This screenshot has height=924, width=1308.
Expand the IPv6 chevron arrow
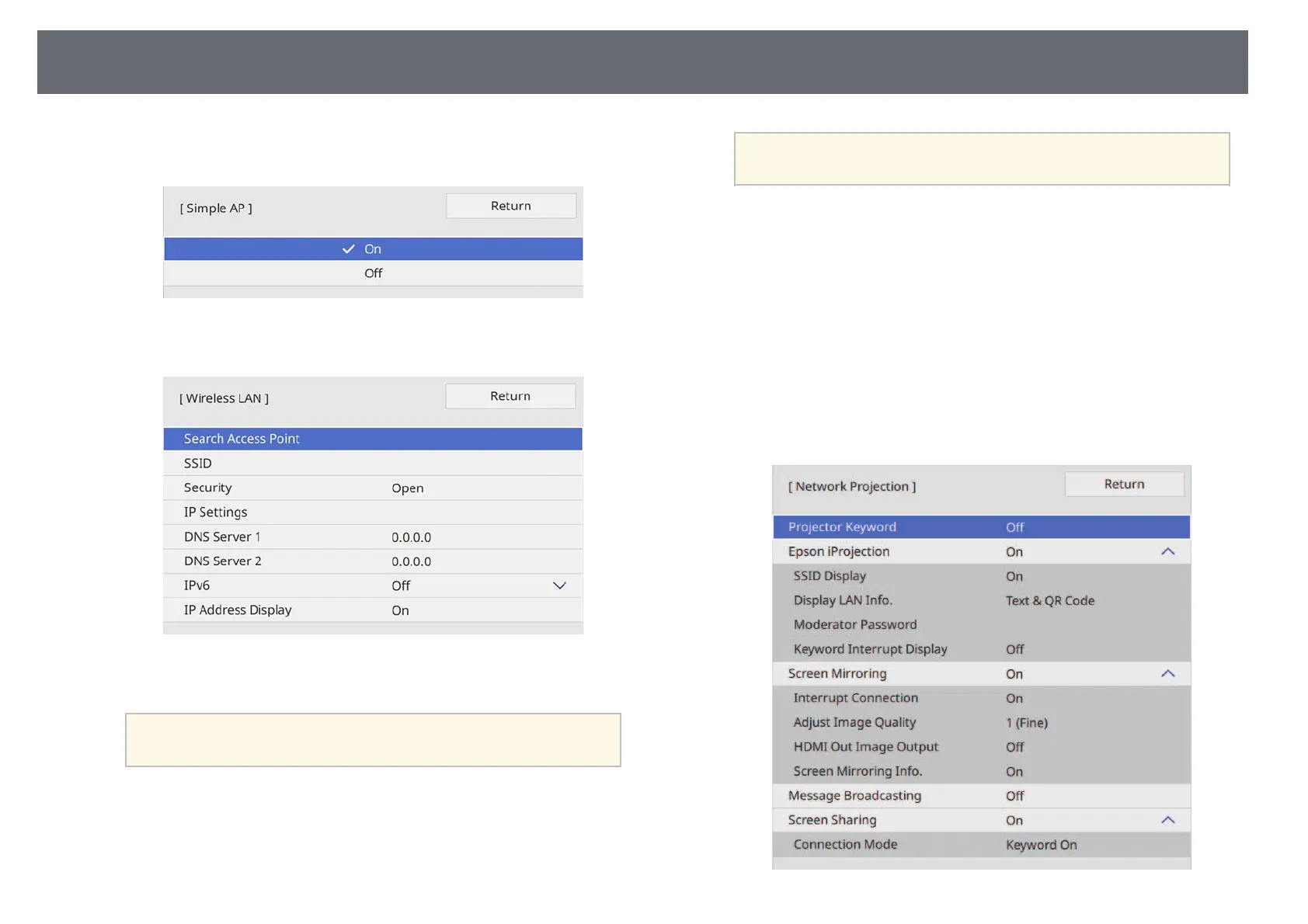[x=559, y=585]
